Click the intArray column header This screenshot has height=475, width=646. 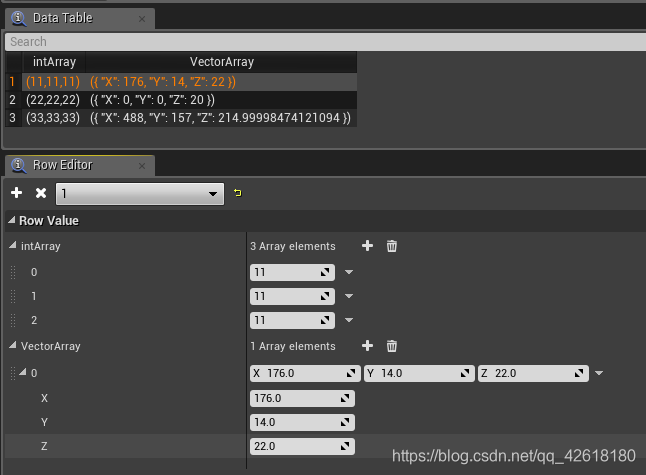click(54, 62)
